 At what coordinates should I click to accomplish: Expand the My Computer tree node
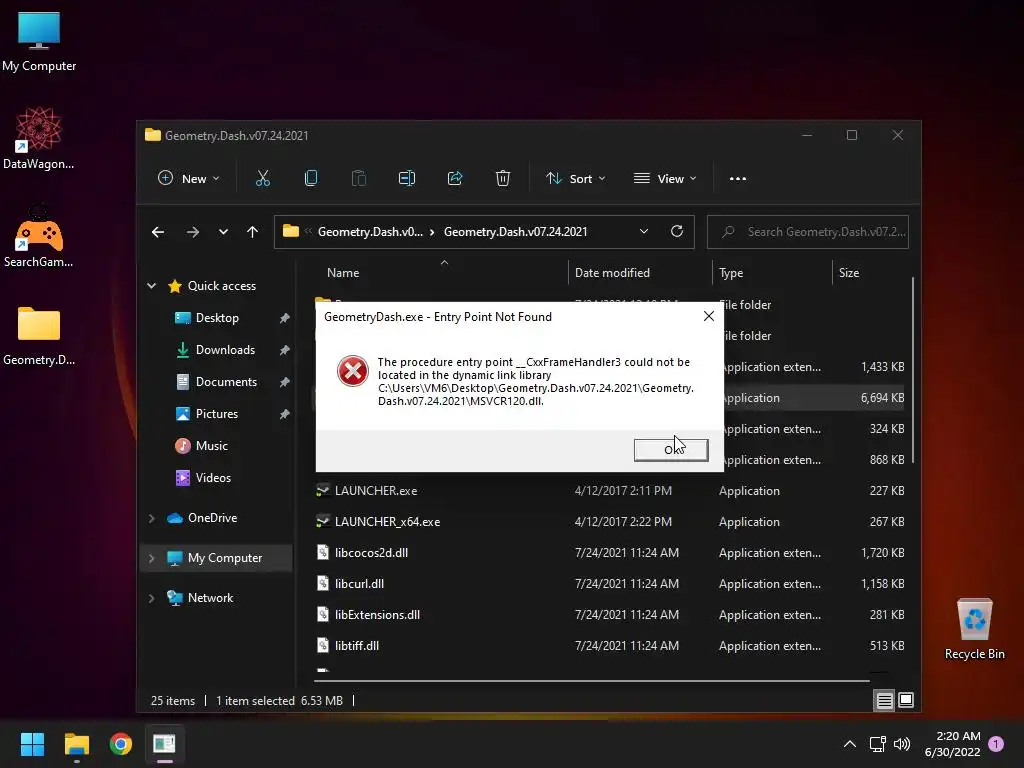pos(152,558)
